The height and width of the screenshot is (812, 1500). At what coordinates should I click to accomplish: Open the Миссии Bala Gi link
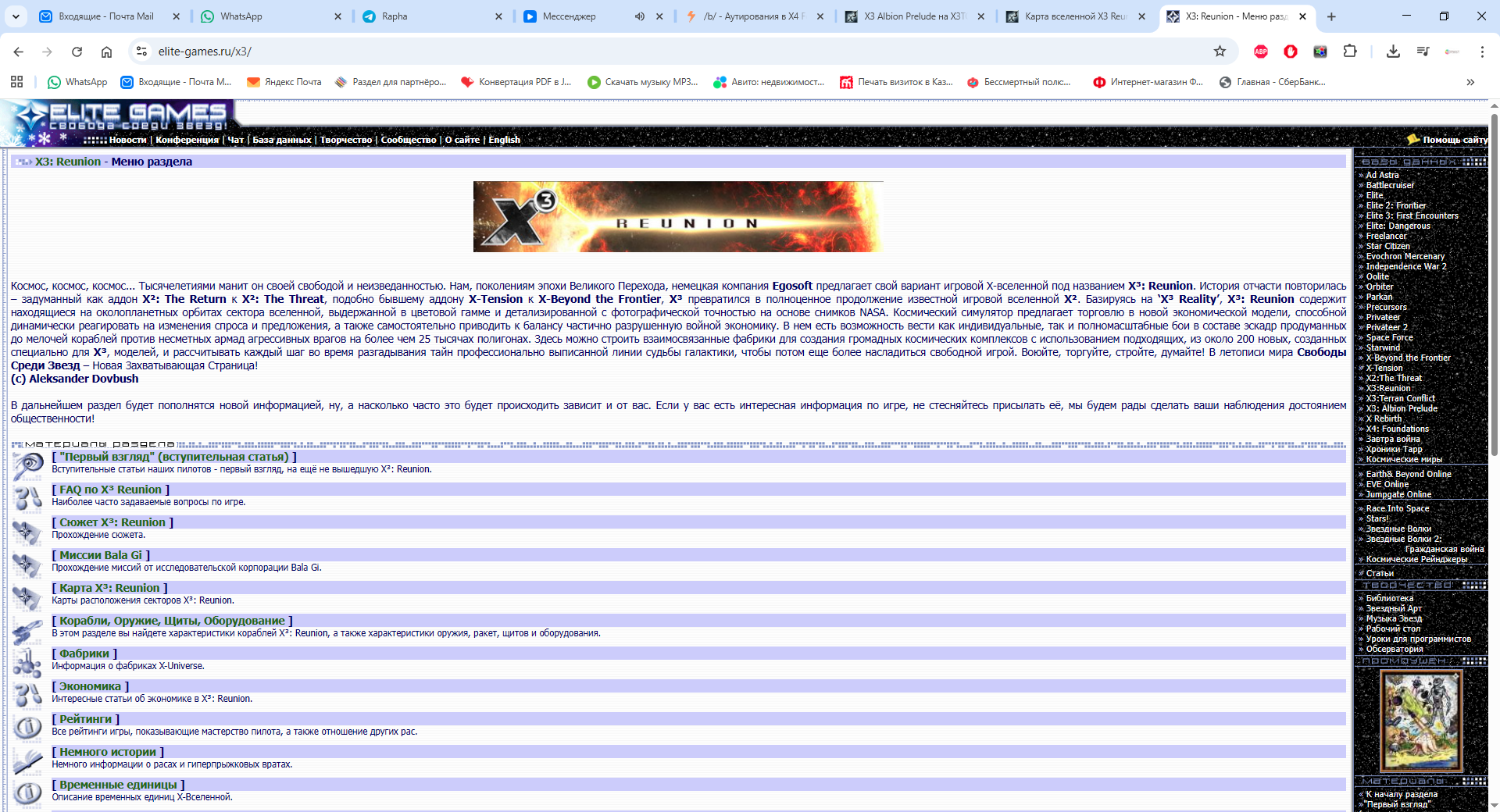coord(101,555)
